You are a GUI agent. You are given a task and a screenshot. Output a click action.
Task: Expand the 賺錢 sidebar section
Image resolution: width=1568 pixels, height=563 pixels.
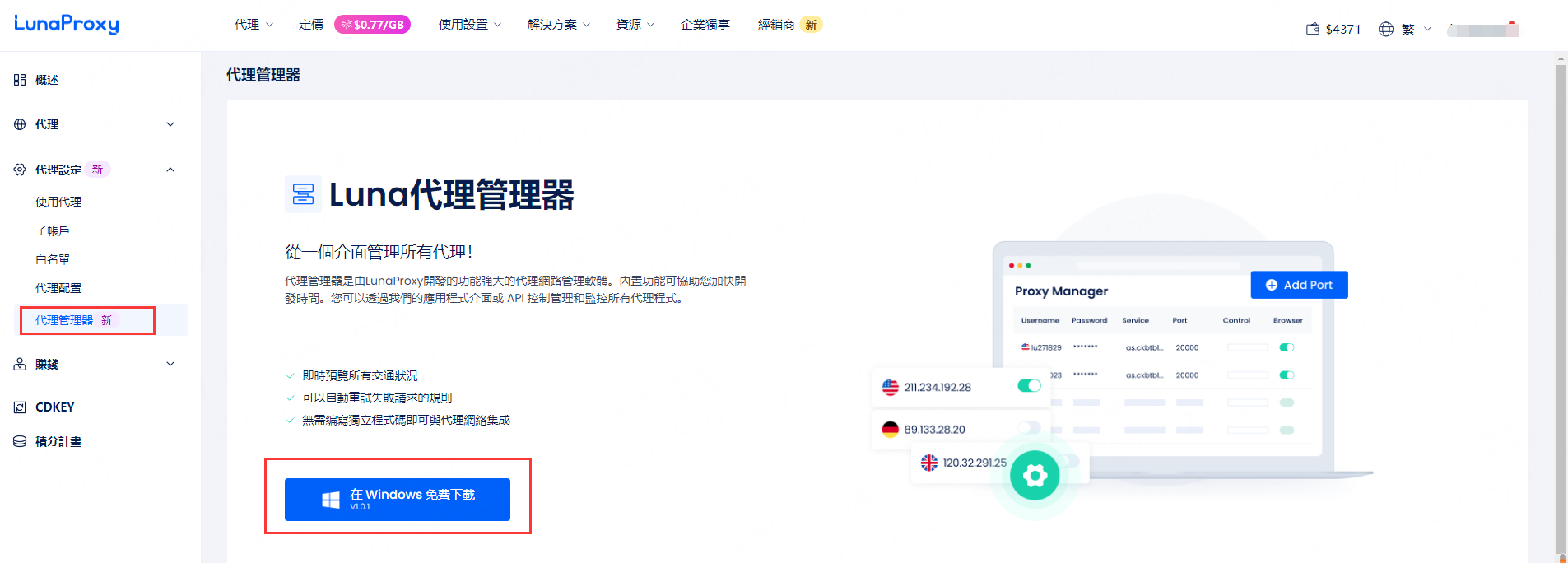tap(170, 364)
